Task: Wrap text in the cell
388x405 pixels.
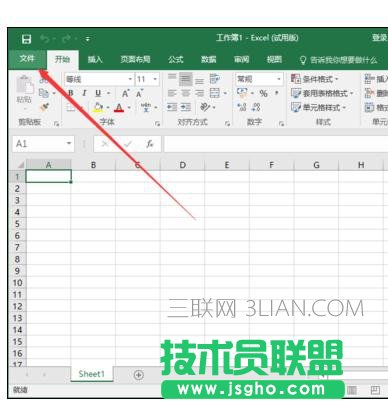Action: click(215, 79)
